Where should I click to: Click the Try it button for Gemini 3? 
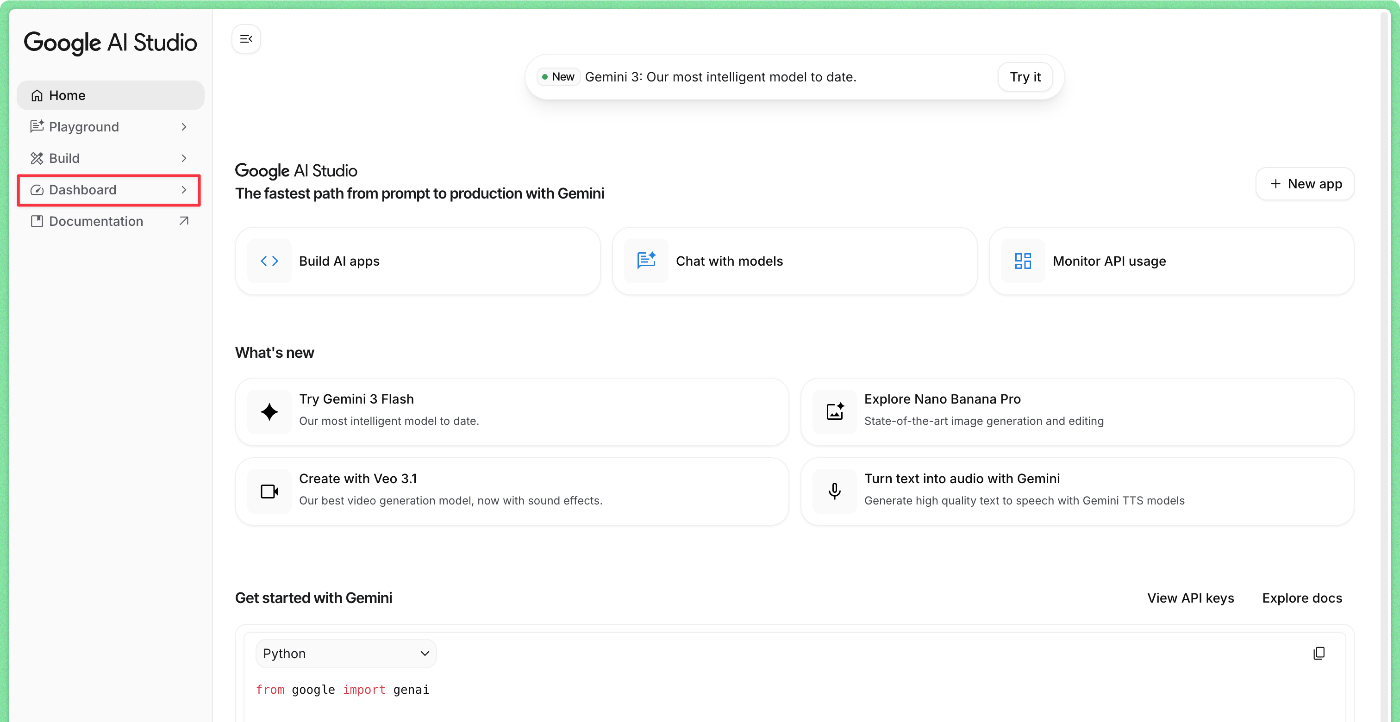point(1025,76)
